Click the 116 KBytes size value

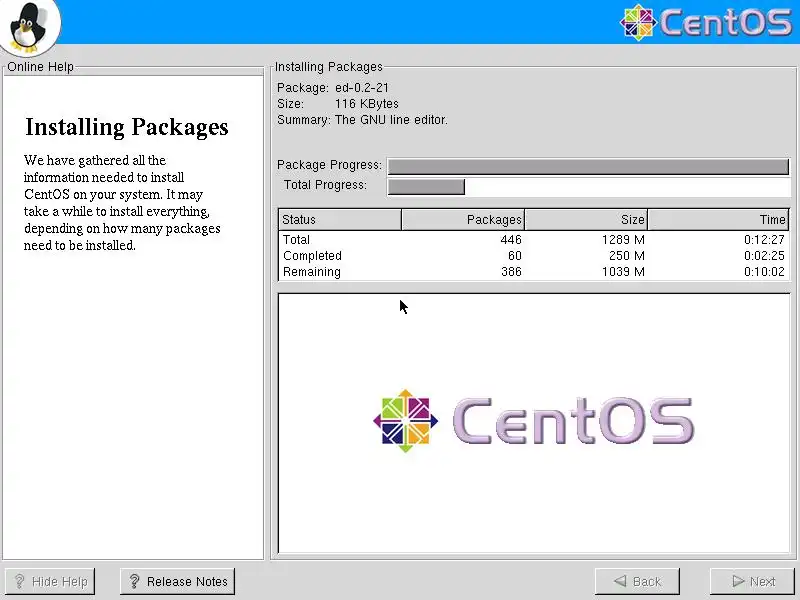click(x=367, y=104)
